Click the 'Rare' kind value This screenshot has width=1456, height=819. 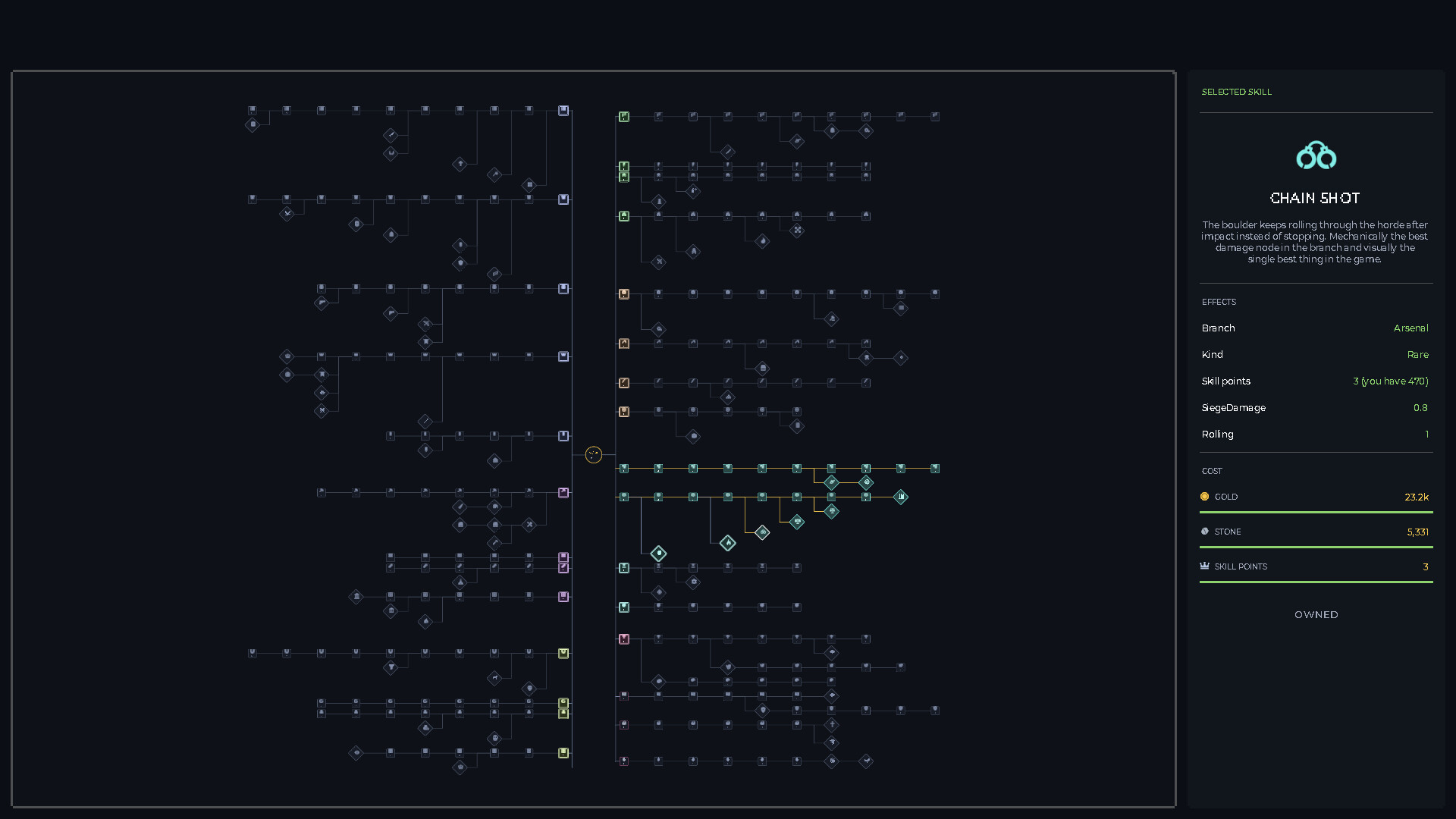[x=1418, y=355]
